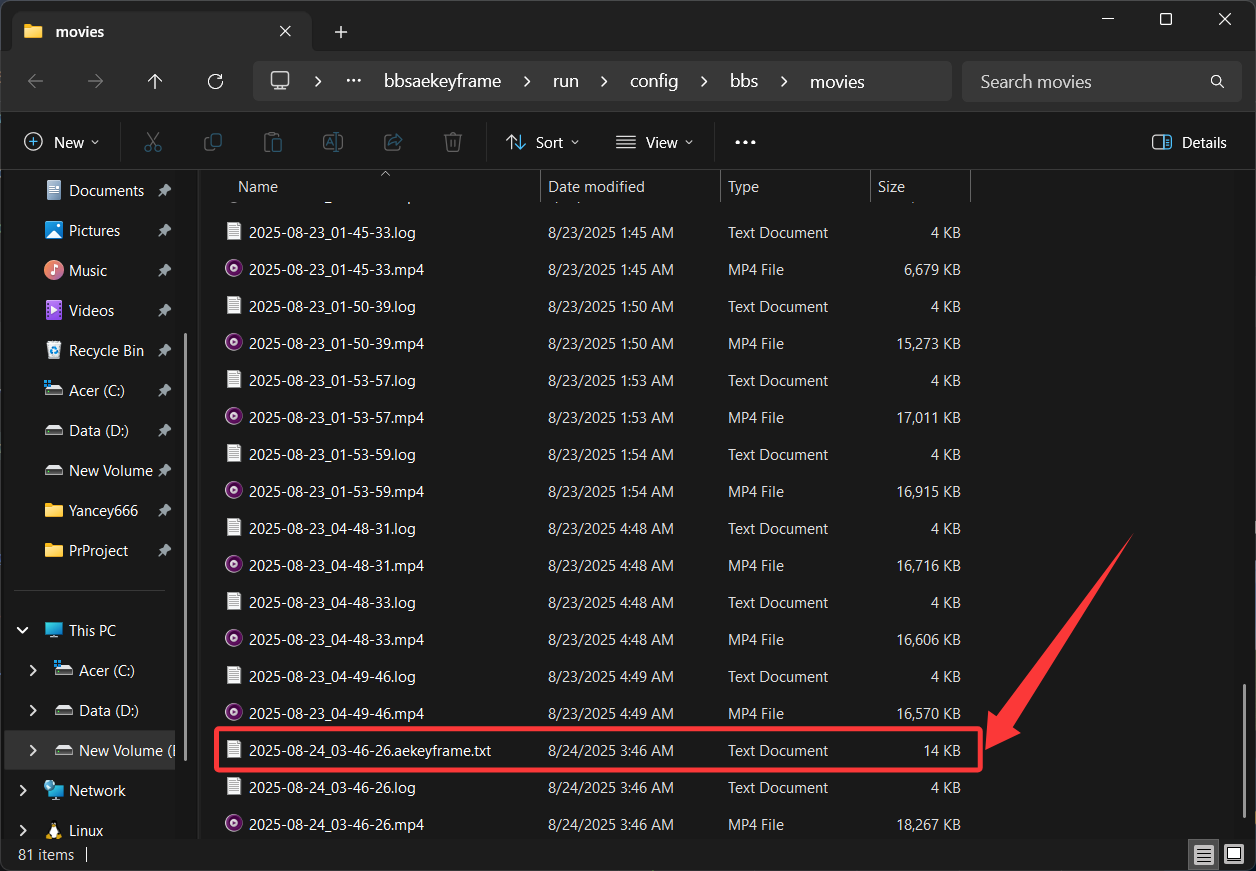The height and width of the screenshot is (871, 1256).
Task: Click the Cut scissors icon
Action: click(153, 142)
